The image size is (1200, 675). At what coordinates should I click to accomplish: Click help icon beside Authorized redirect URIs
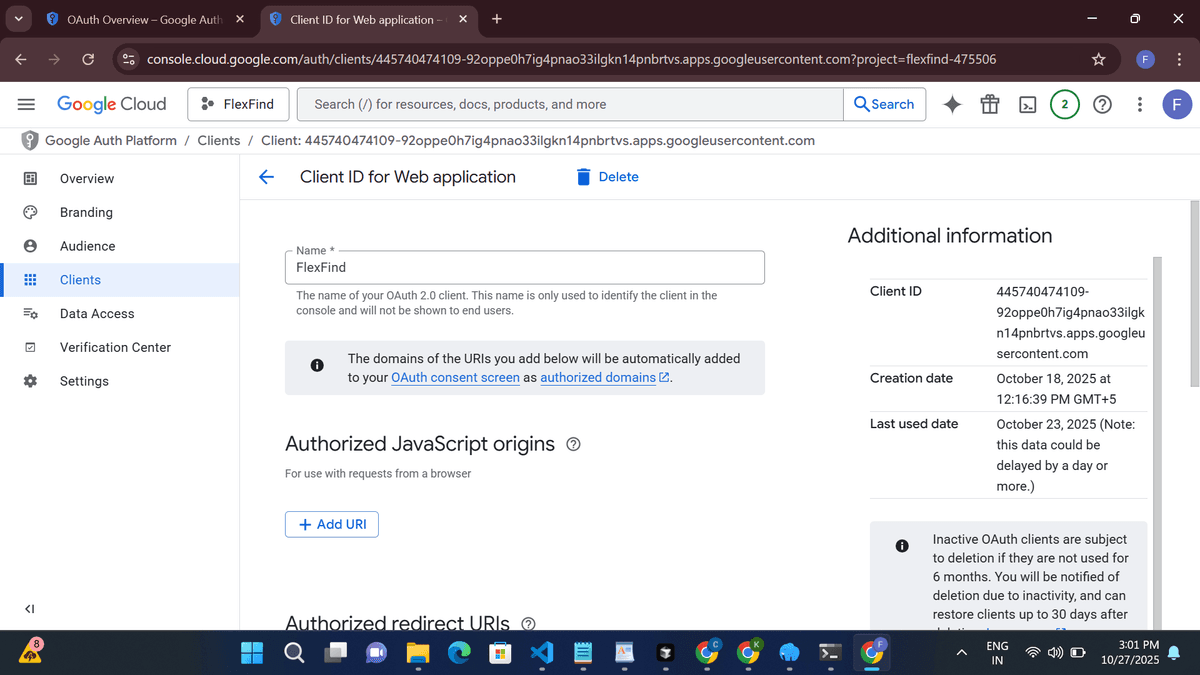(x=529, y=623)
